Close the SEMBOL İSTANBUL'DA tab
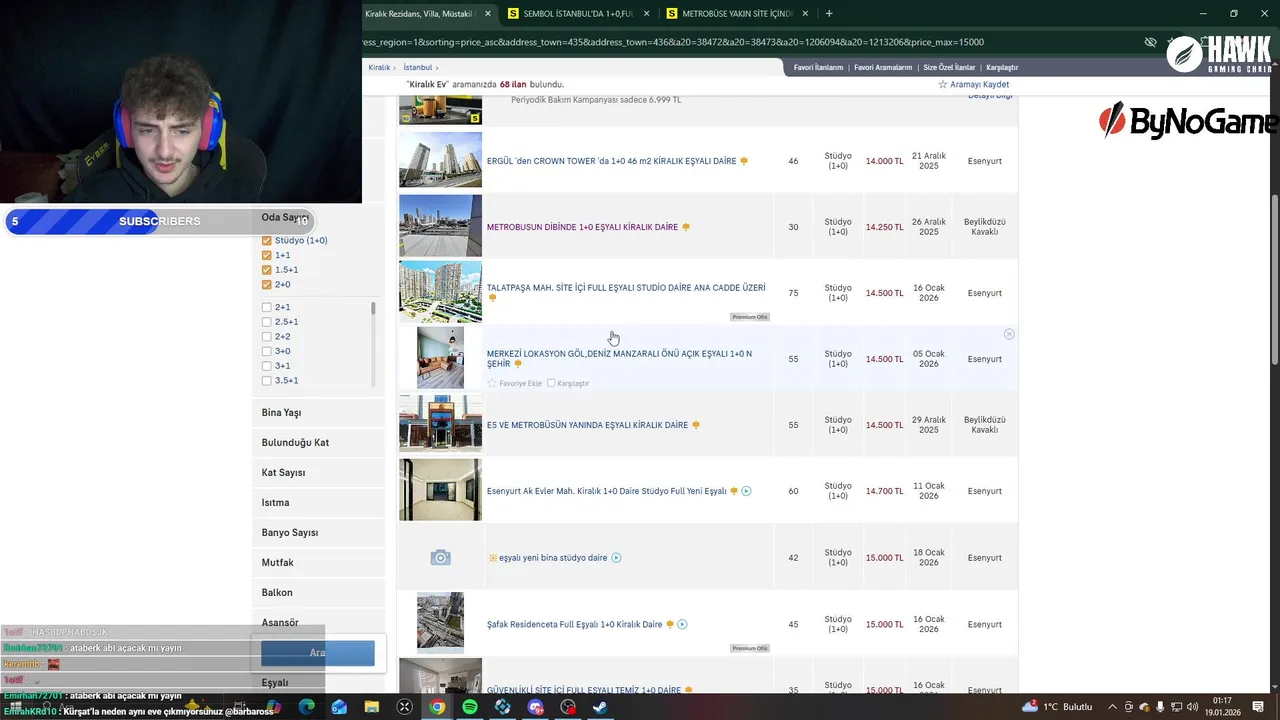Viewport: 1280px width, 720px height. 646,14
